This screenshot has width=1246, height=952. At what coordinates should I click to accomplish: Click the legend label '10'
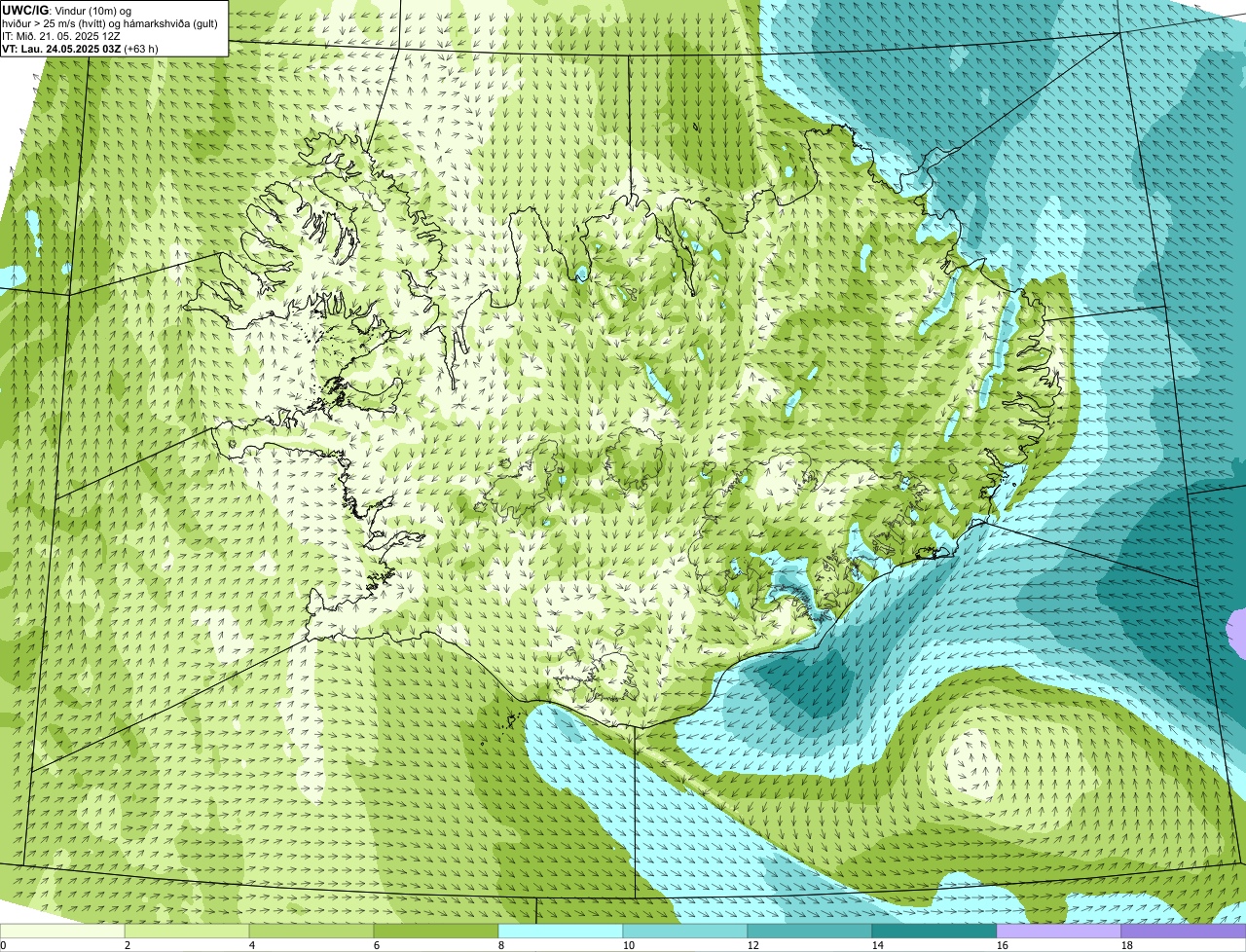(629, 945)
